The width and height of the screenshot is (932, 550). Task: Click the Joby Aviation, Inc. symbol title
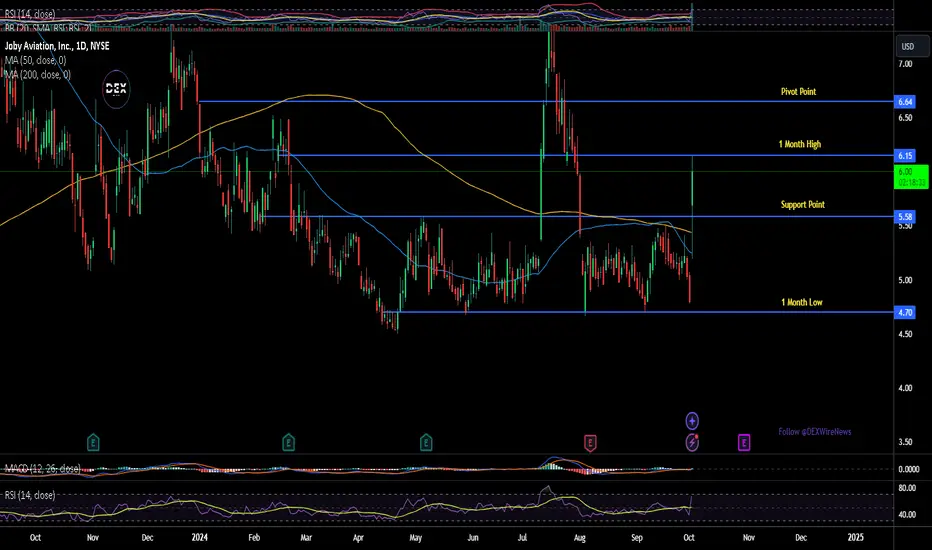(57, 46)
